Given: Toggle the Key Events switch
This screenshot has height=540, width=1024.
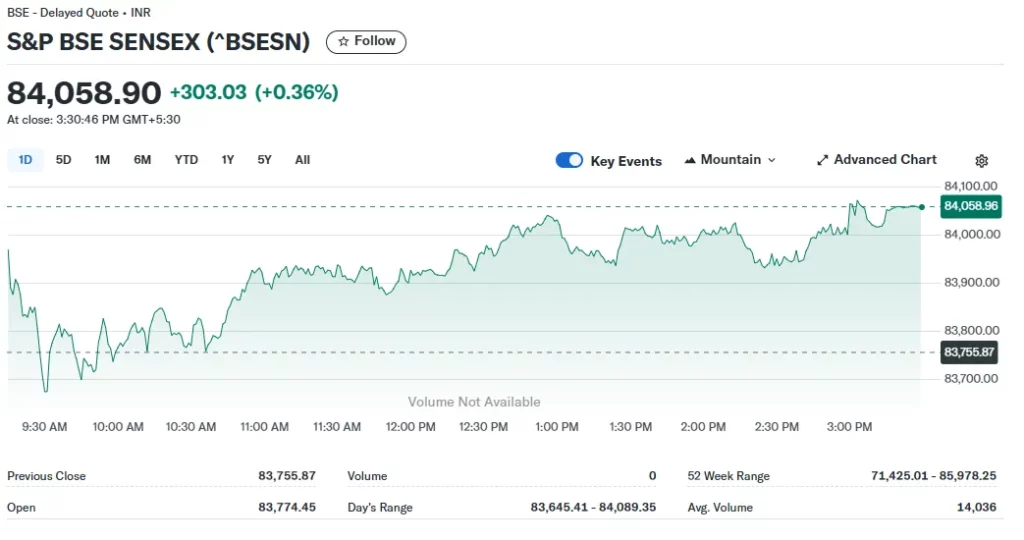Looking at the screenshot, I should 569,160.
